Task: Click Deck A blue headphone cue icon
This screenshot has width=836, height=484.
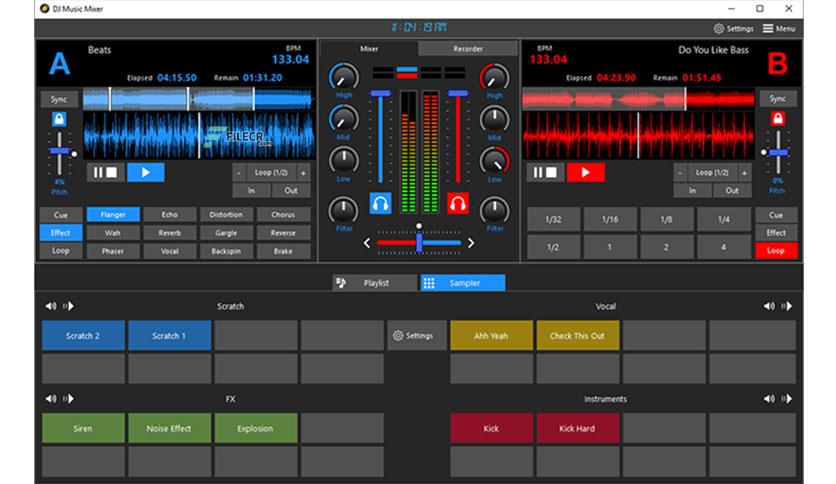Action: pos(380,203)
